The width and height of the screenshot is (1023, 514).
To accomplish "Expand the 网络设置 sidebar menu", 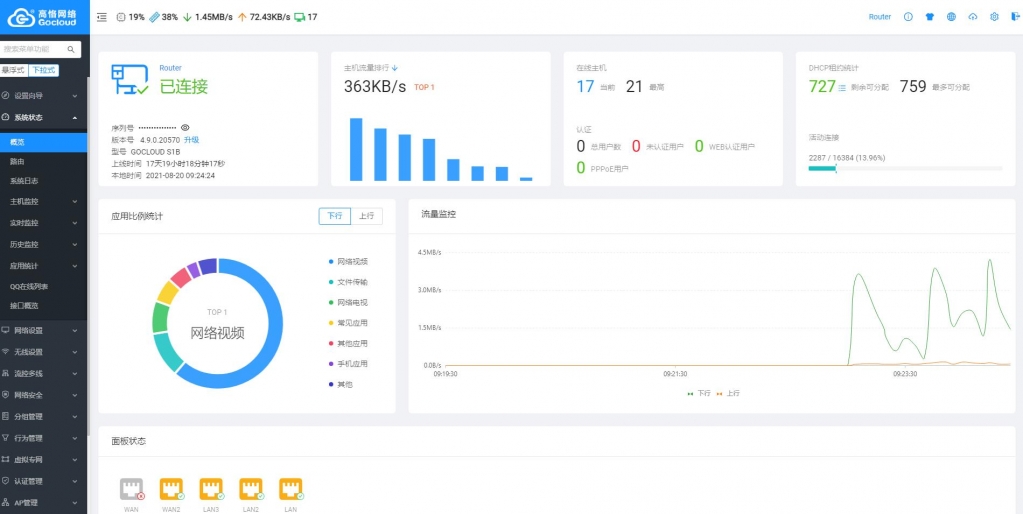I will click(x=43, y=330).
